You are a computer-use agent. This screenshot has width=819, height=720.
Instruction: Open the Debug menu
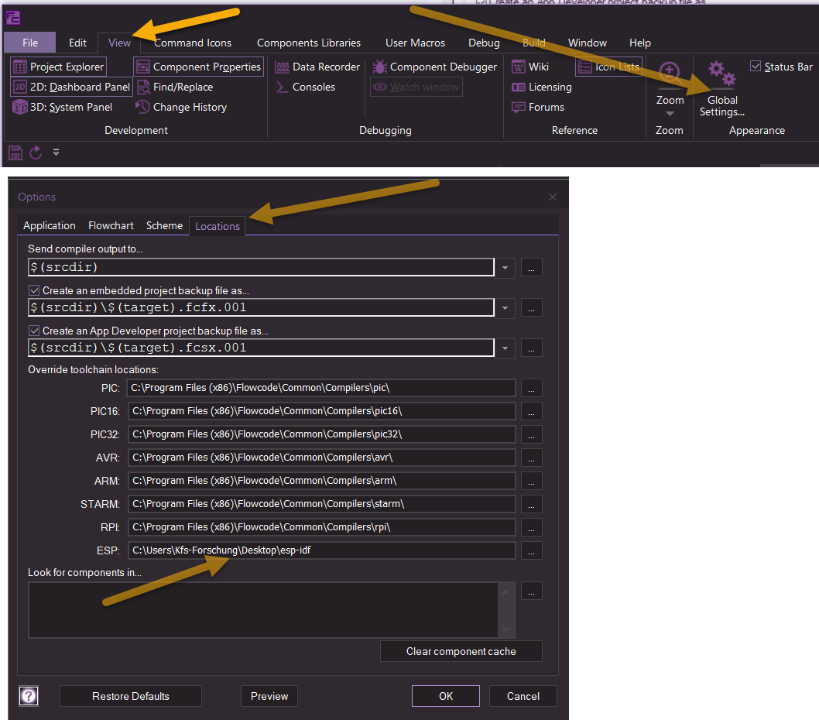[483, 43]
